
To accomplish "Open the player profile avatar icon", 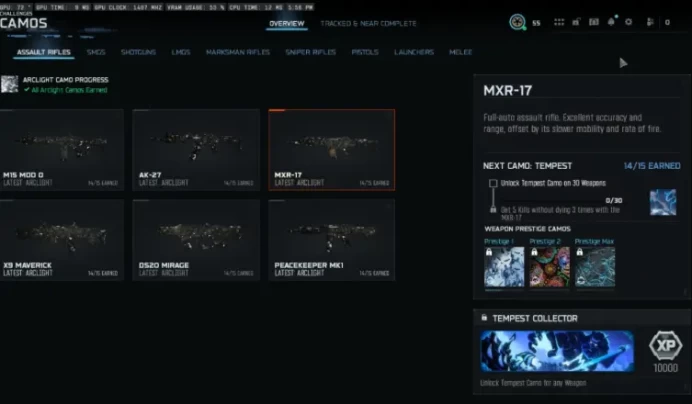I will tap(517, 22).
